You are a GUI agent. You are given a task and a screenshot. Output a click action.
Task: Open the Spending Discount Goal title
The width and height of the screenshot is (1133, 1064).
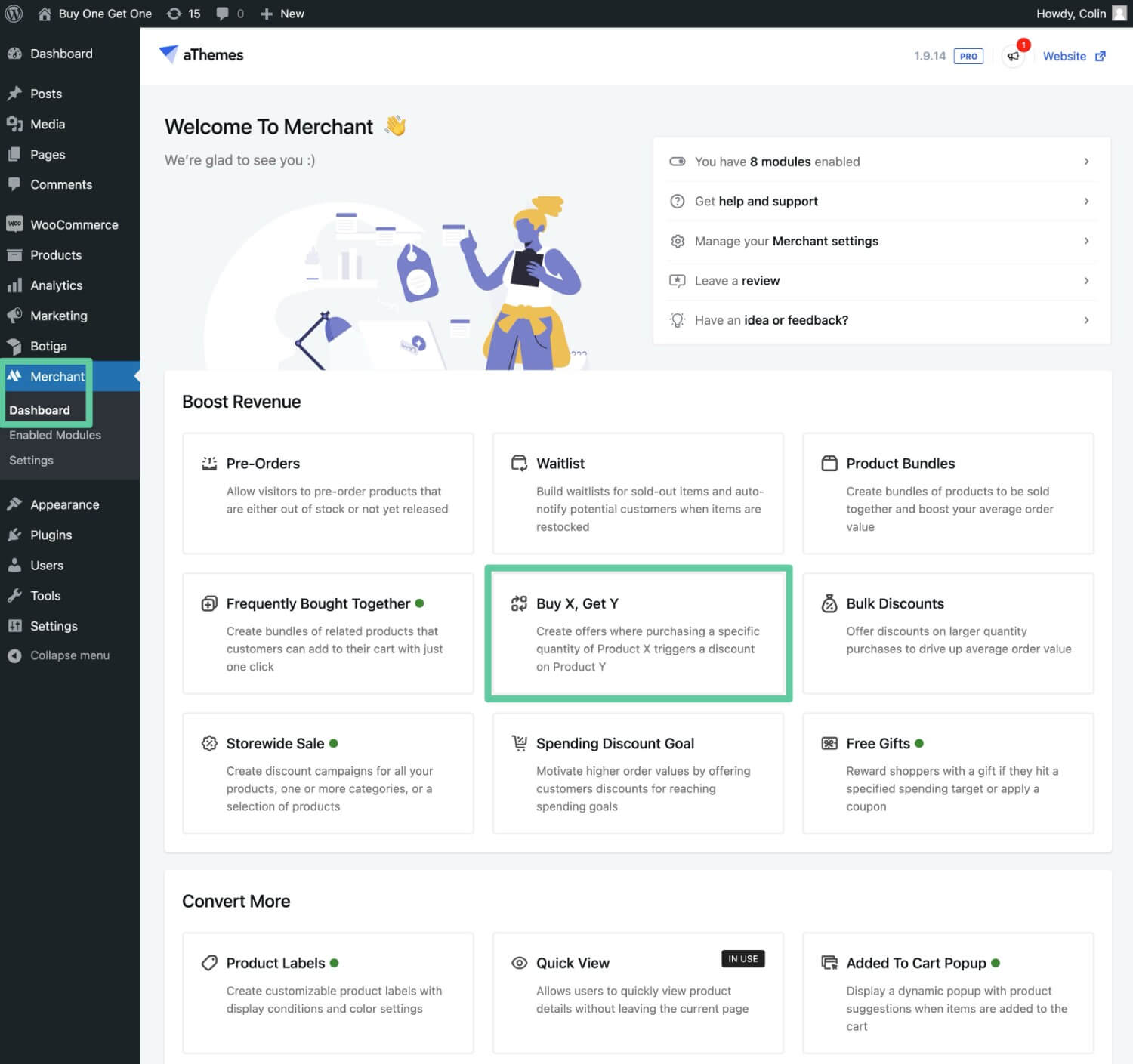615,743
